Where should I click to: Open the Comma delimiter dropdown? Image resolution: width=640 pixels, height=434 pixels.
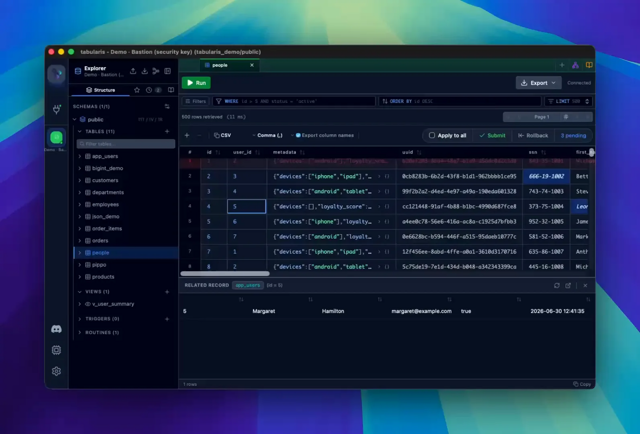(267, 135)
